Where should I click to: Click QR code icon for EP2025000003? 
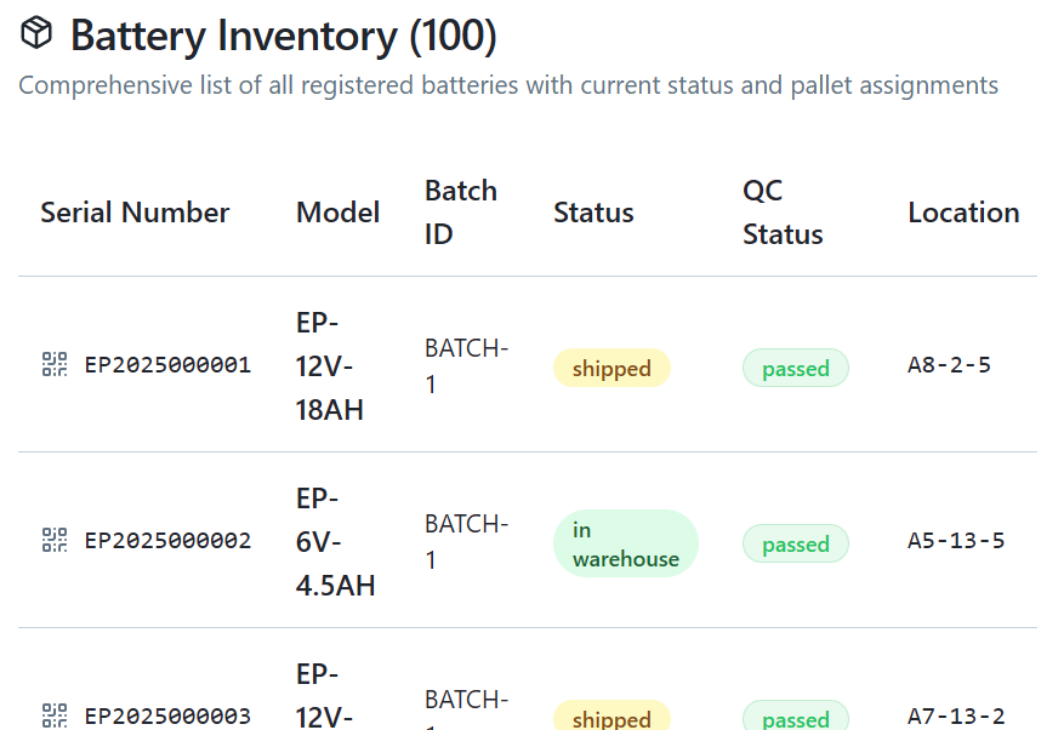[54, 715]
